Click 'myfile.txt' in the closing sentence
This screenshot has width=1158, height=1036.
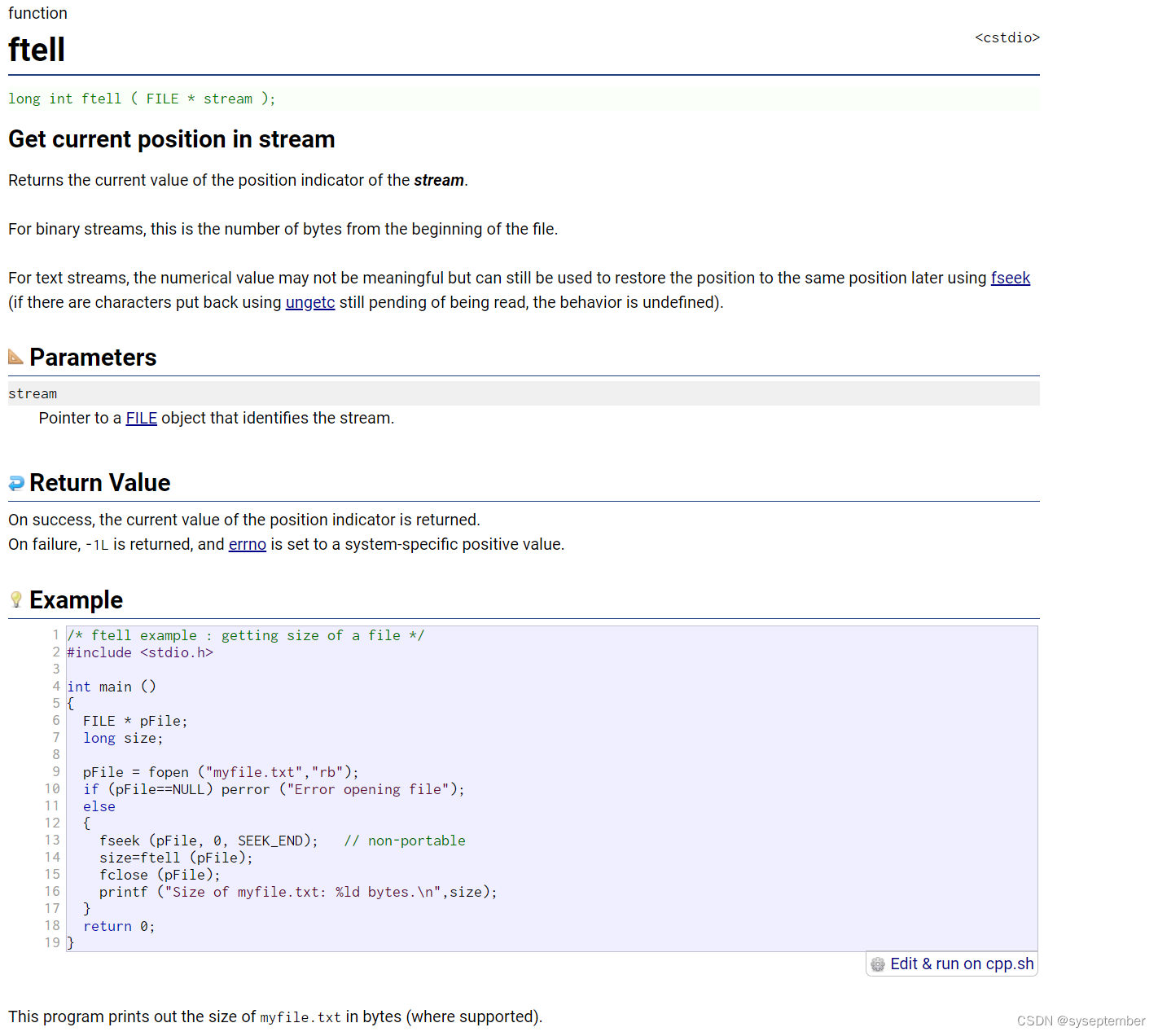[x=300, y=1017]
